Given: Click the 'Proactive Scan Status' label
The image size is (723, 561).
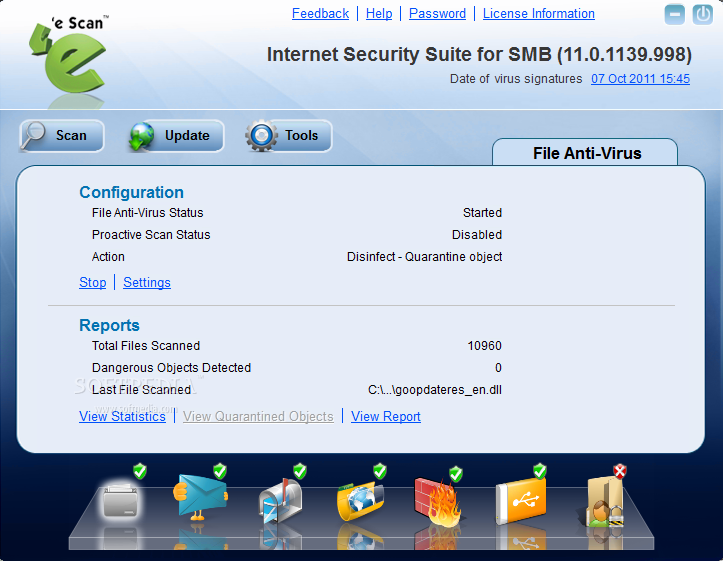Looking at the screenshot, I should 151,235.
